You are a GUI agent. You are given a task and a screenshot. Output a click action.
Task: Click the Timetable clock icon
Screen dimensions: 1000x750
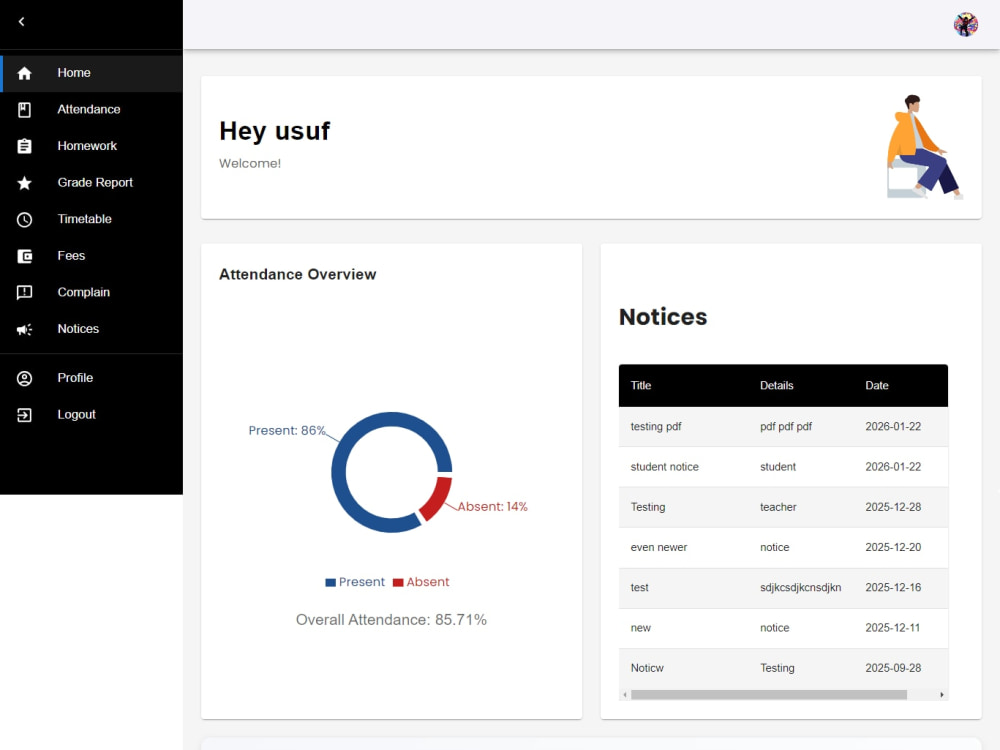[24, 219]
